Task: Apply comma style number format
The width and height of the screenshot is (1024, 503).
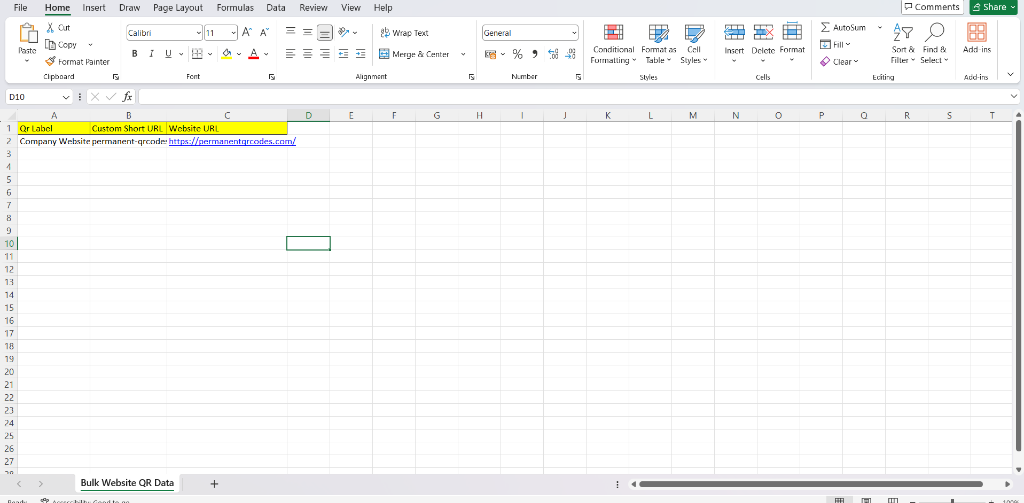Action: click(x=535, y=54)
